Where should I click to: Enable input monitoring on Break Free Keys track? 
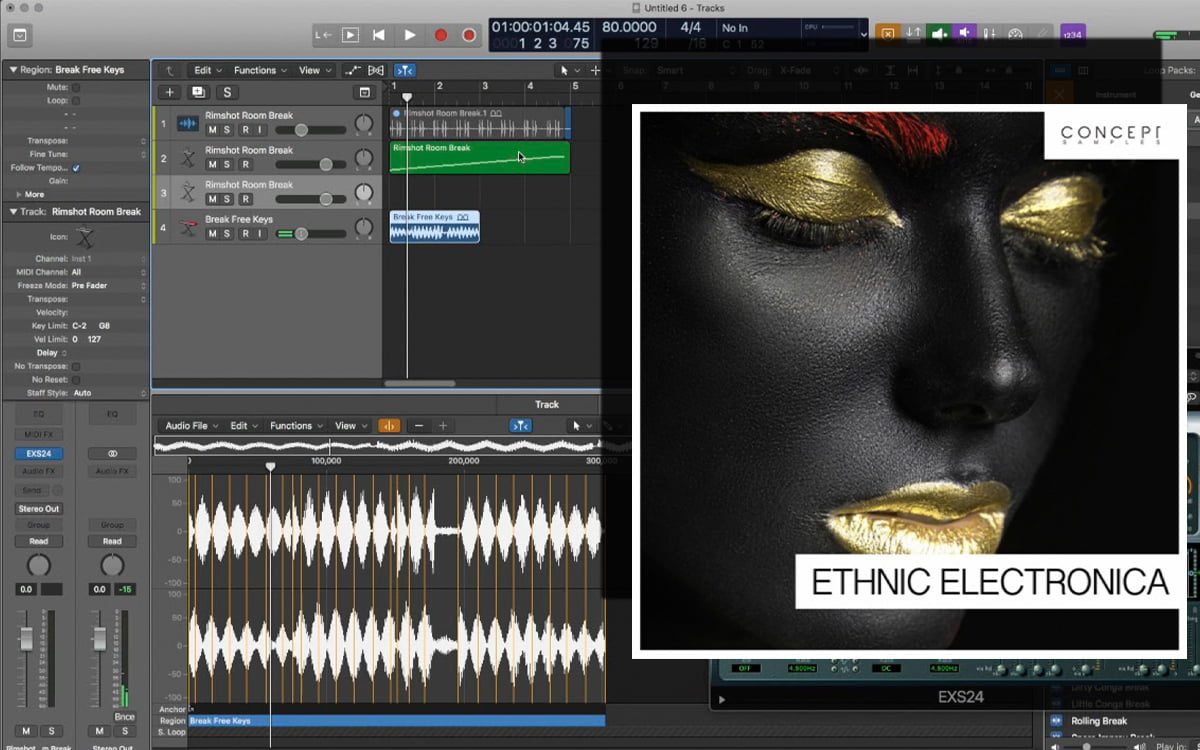(x=259, y=233)
